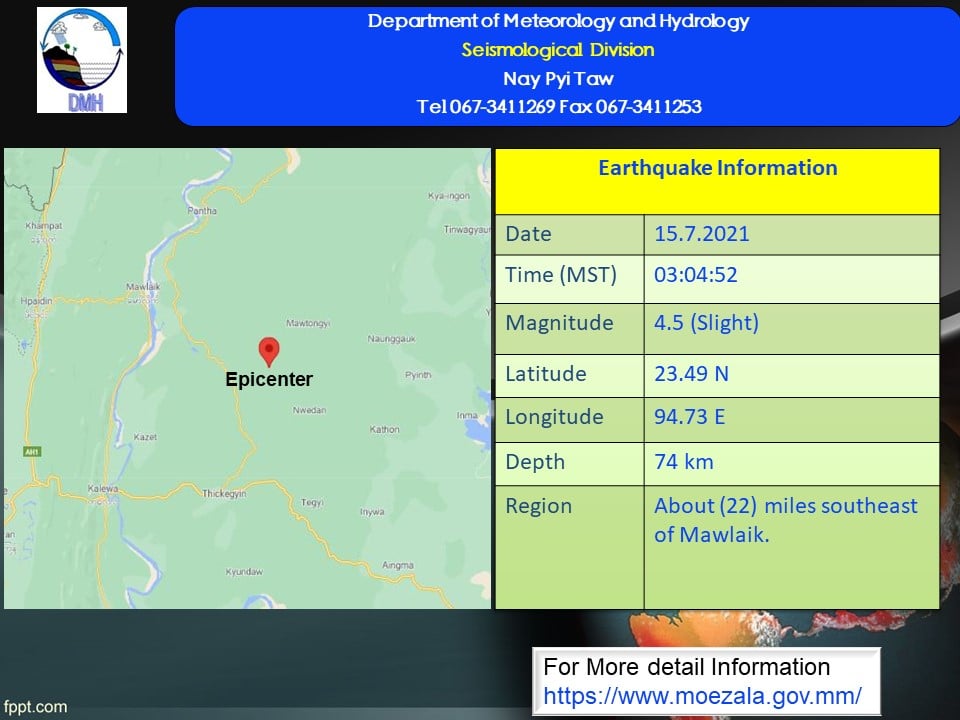Select the latitude value 23.49 N
Screen dimensions: 960x720
[691, 373]
